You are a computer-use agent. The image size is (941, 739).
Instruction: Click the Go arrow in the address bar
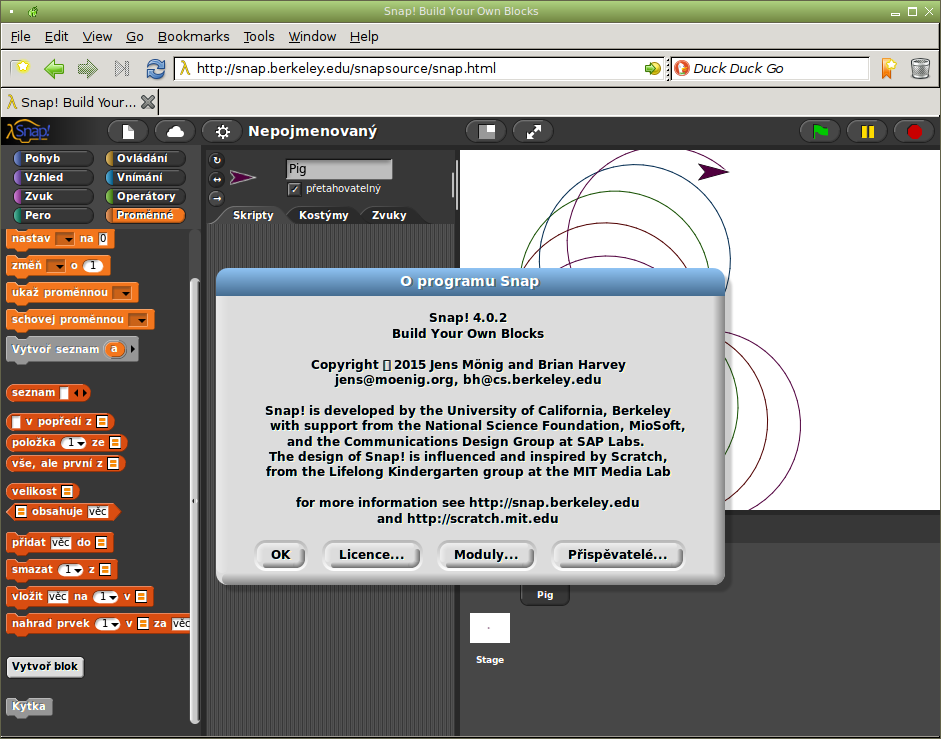click(x=652, y=68)
